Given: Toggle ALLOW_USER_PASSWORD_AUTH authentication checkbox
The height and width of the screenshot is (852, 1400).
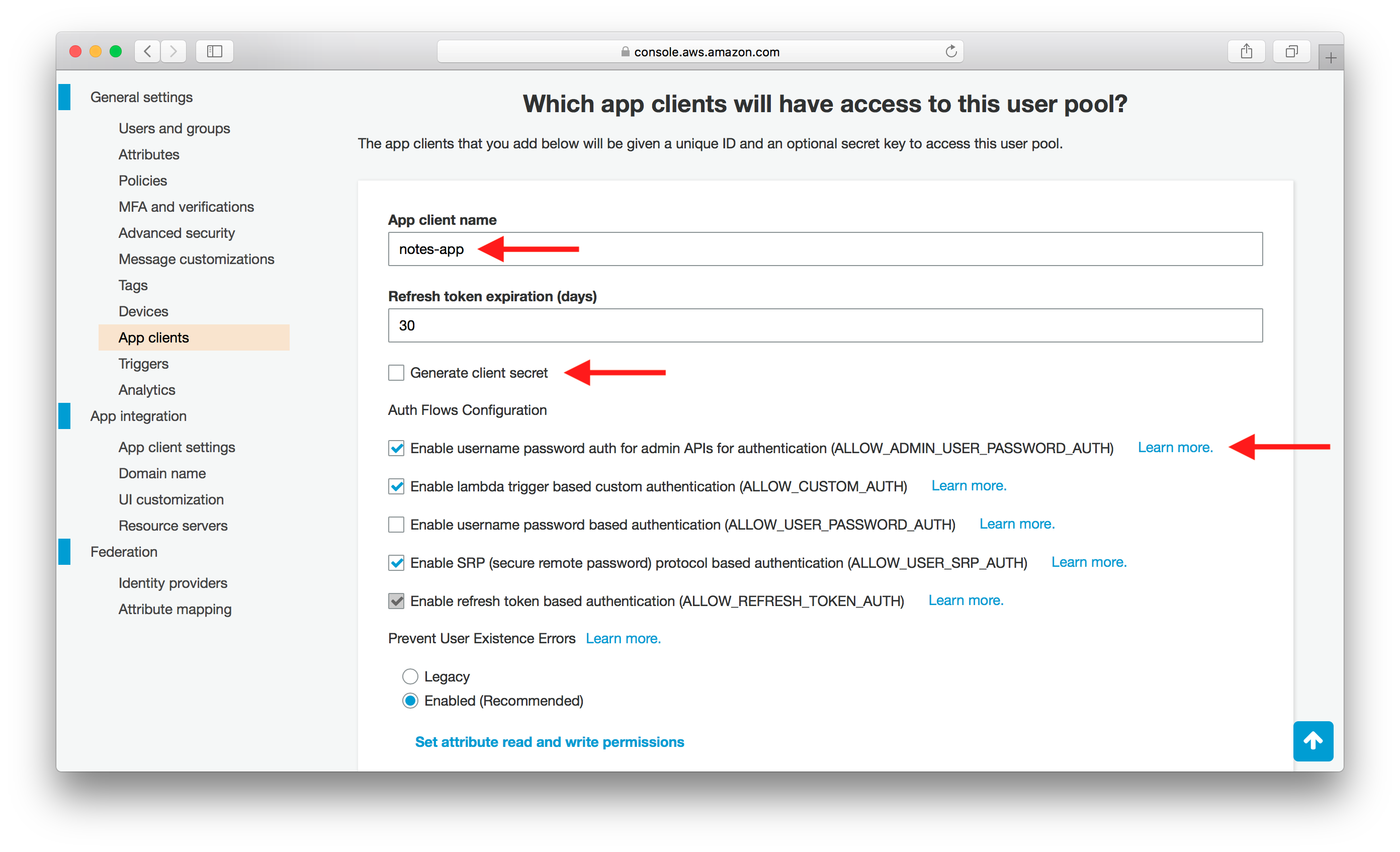Looking at the screenshot, I should click(x=396, y=524).
